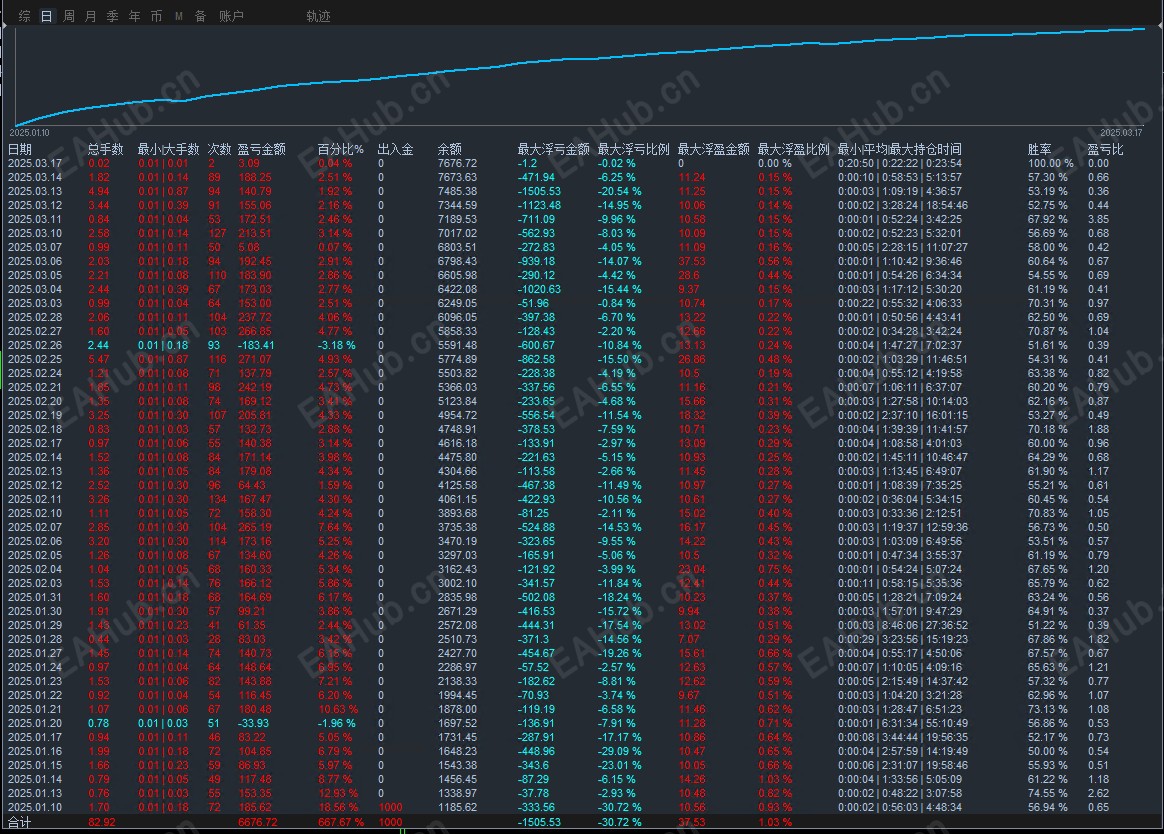The height and width of the screenshot is (834, 1164).
Task: Click the 74.55 % win rate cell
Action: (1047, 793)
